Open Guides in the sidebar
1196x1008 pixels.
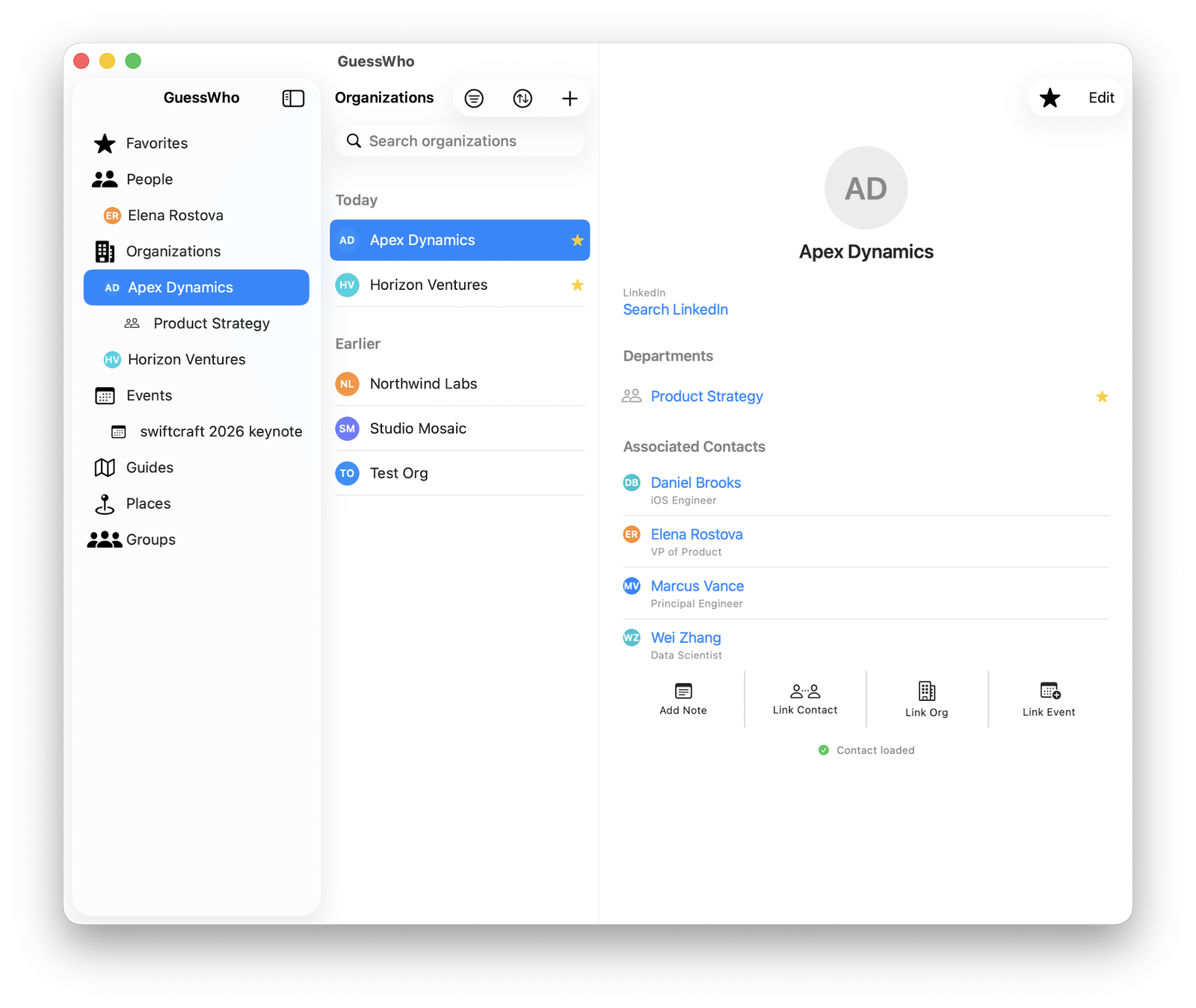[197, 467]
